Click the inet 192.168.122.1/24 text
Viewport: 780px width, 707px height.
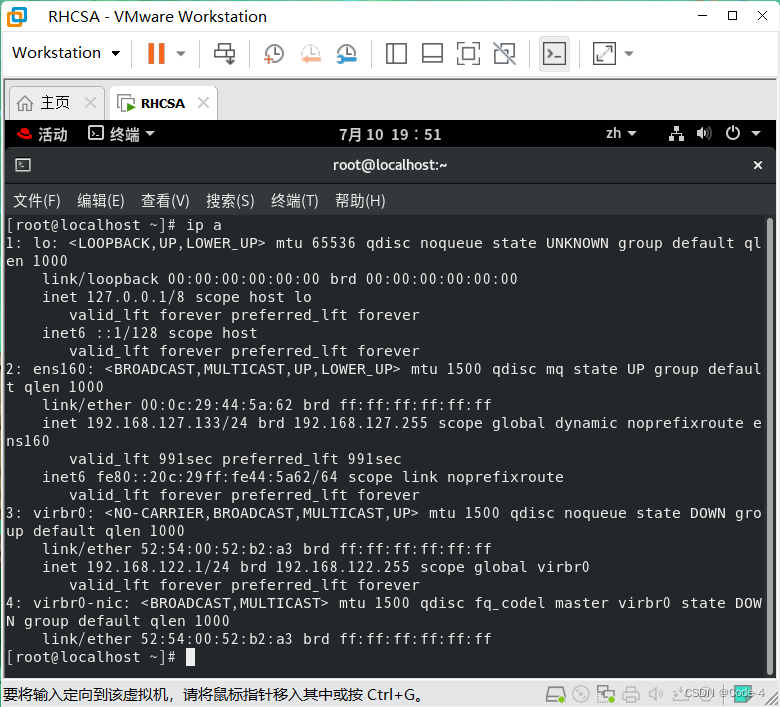pyautogui.click(x=136, y=567)
